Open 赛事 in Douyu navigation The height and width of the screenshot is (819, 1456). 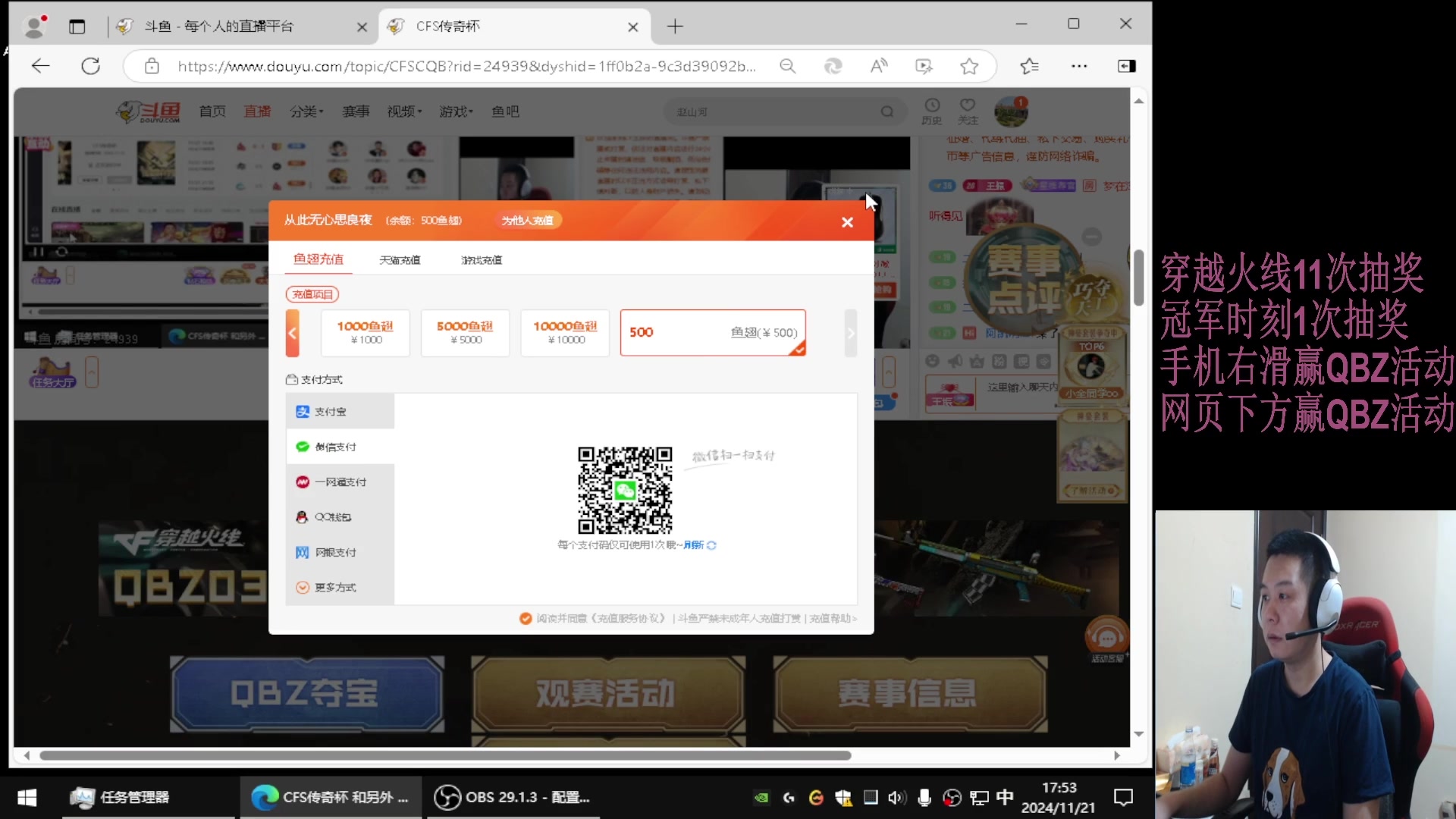click(356, 111)
